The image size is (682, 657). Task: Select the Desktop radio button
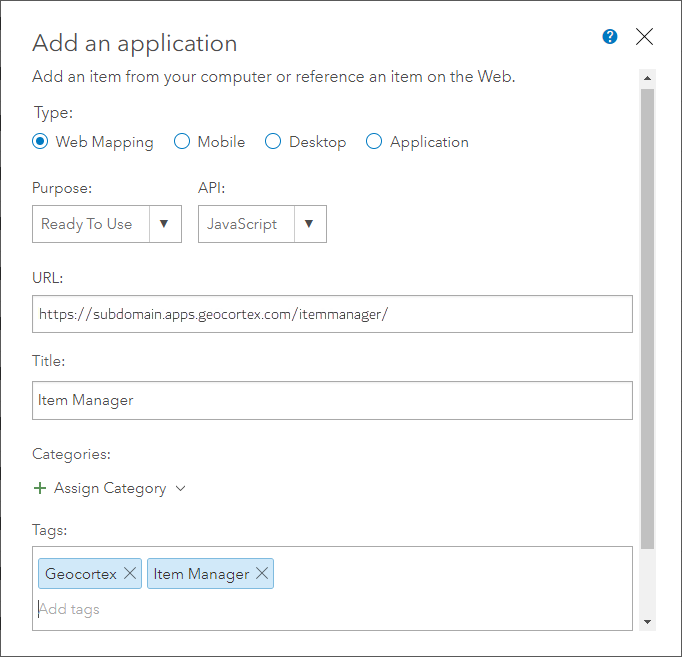coord(273,141)
